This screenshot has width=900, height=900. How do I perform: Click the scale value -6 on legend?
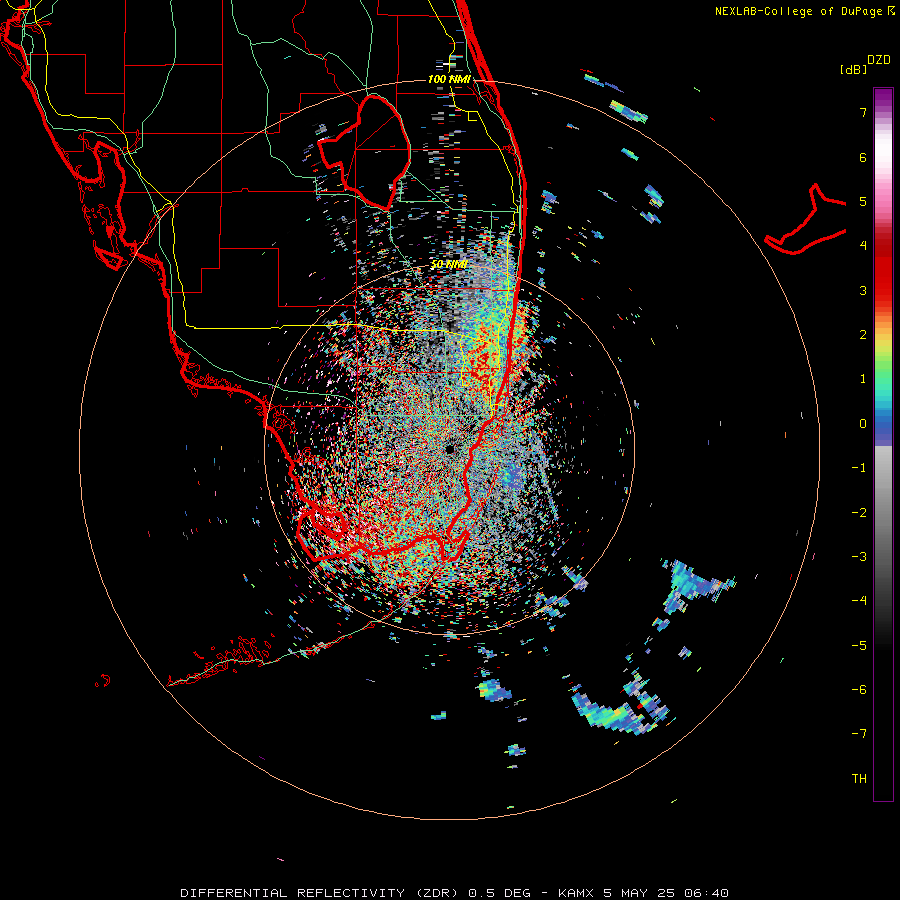(859, 690)
